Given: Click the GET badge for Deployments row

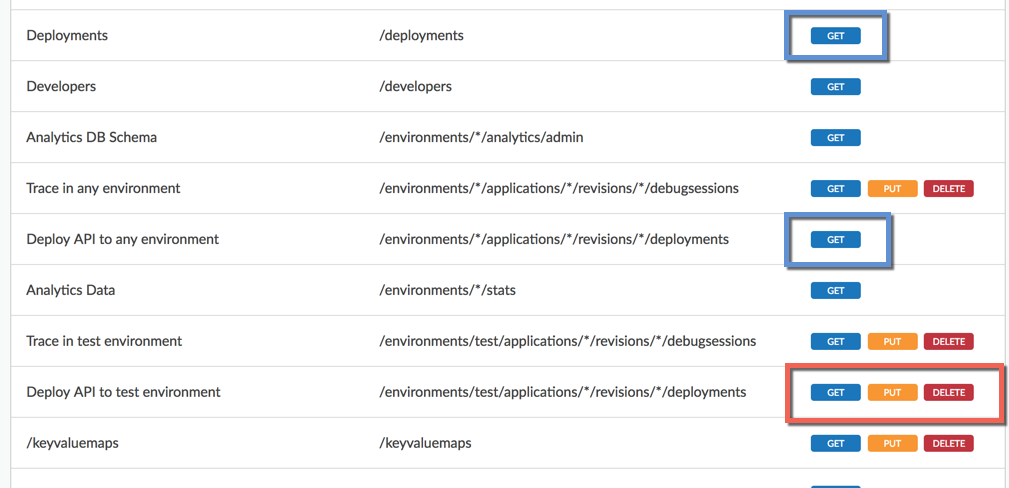Looking at the screenshot, I should pos(835,36).
